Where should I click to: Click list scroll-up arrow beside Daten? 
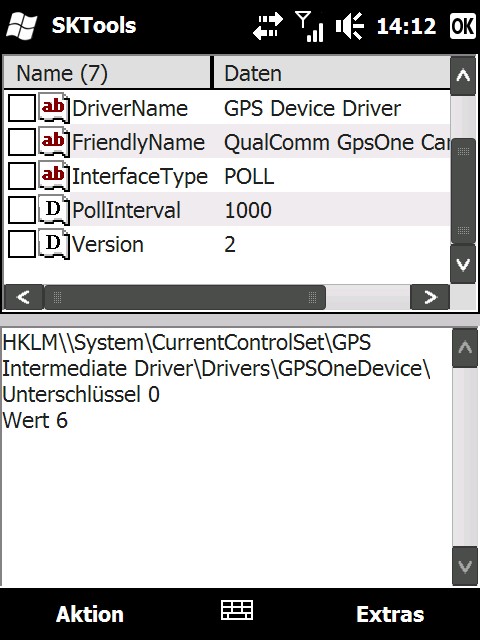point(463,76)
